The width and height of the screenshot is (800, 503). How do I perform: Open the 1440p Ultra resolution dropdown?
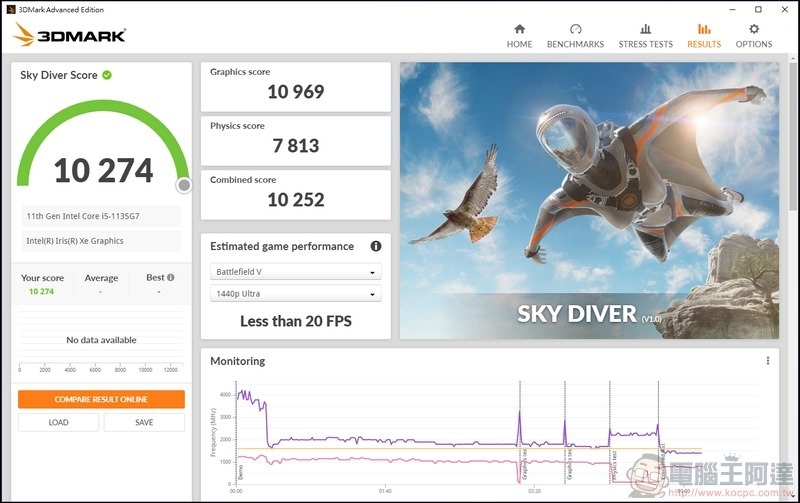tap(295, 294)
